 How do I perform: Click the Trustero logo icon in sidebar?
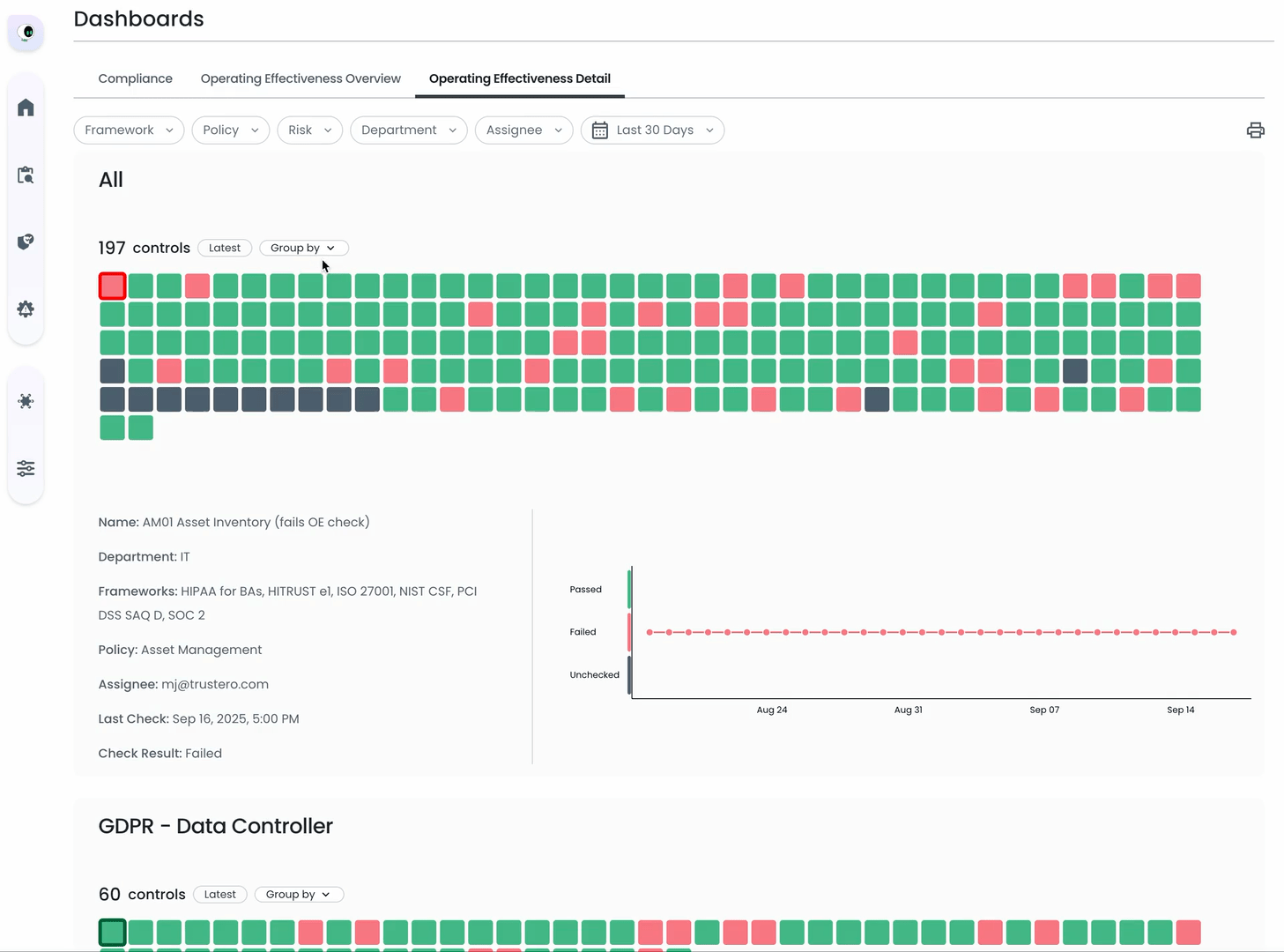coord(26,33)
